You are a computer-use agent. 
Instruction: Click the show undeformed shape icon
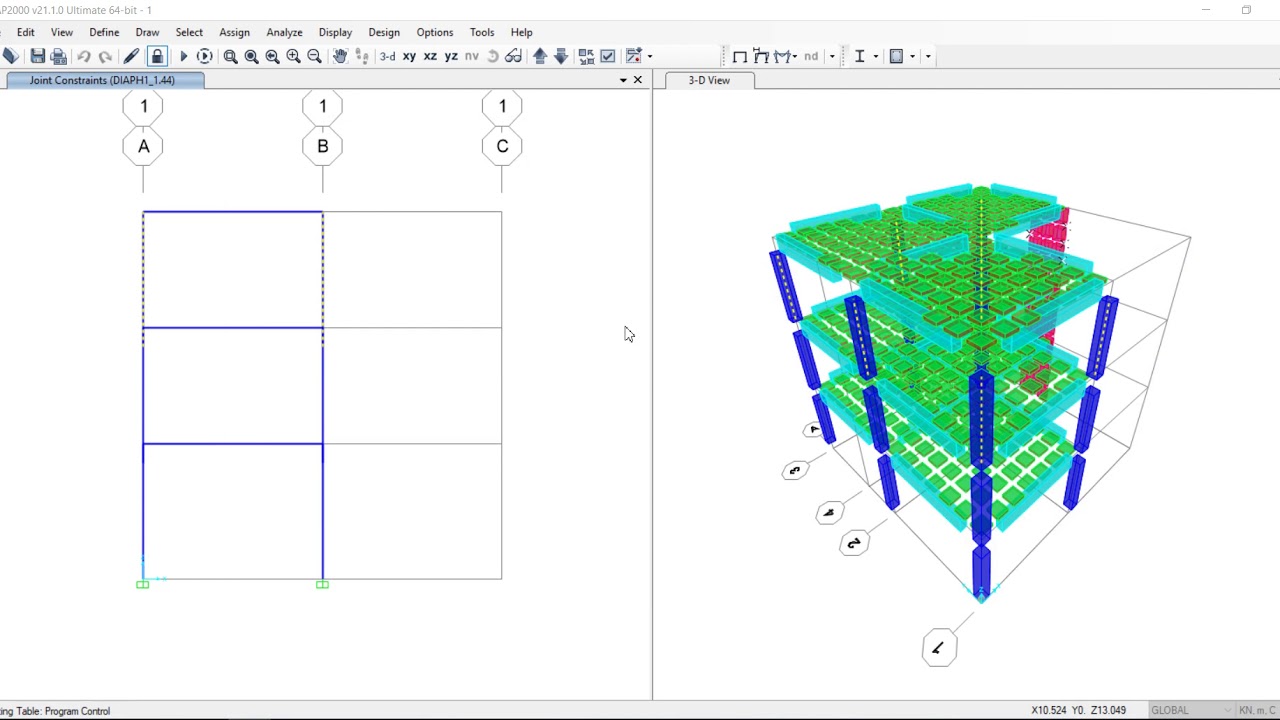coord(740,56)
